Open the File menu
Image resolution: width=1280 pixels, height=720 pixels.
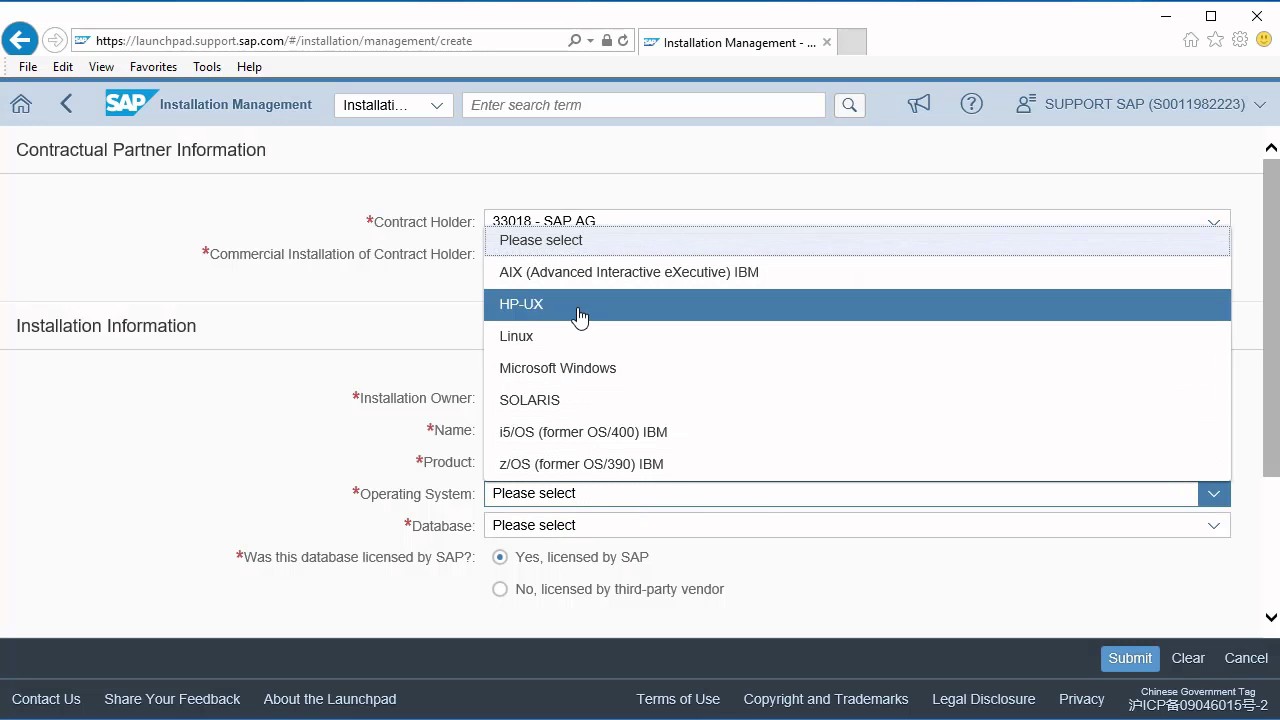[x=28, y=67]
